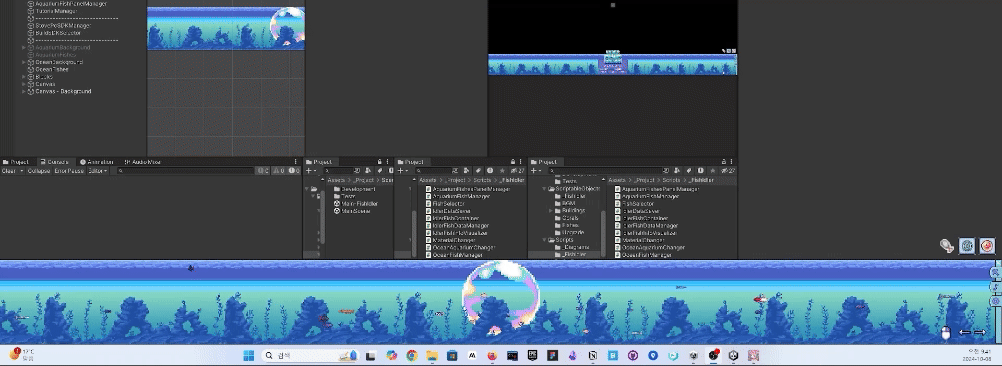Expand the Buildings folder in the project tree
This screenshot has height=366, width=1002.
pos(551,210)
